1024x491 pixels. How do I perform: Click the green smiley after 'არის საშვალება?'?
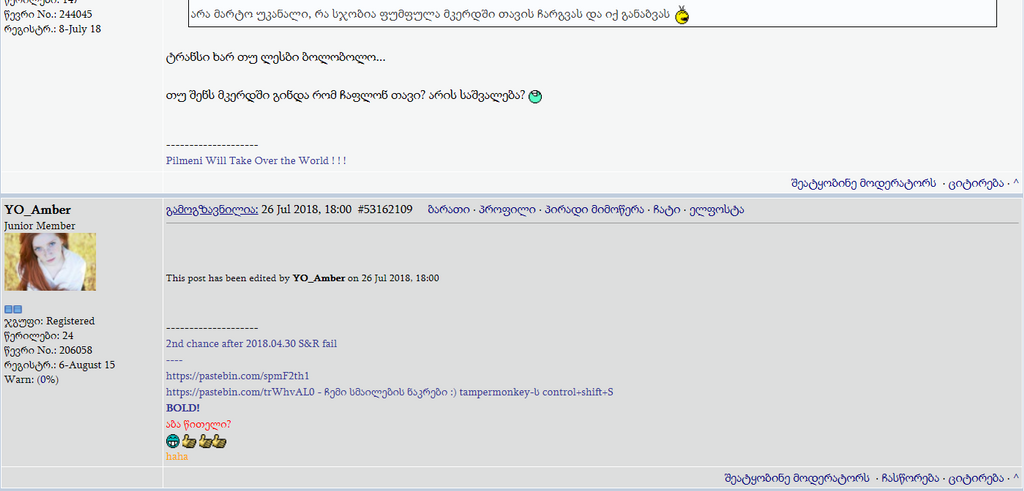pos(535,97)
